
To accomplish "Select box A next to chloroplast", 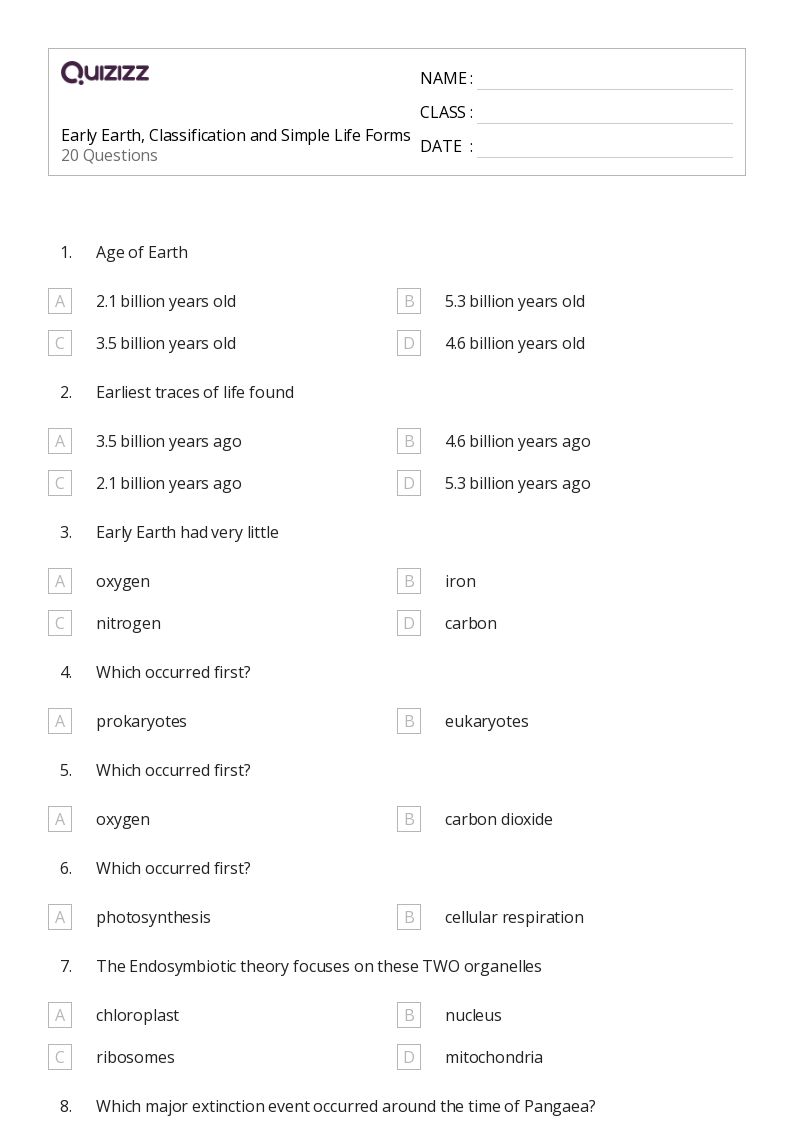I will [60, 1015].
